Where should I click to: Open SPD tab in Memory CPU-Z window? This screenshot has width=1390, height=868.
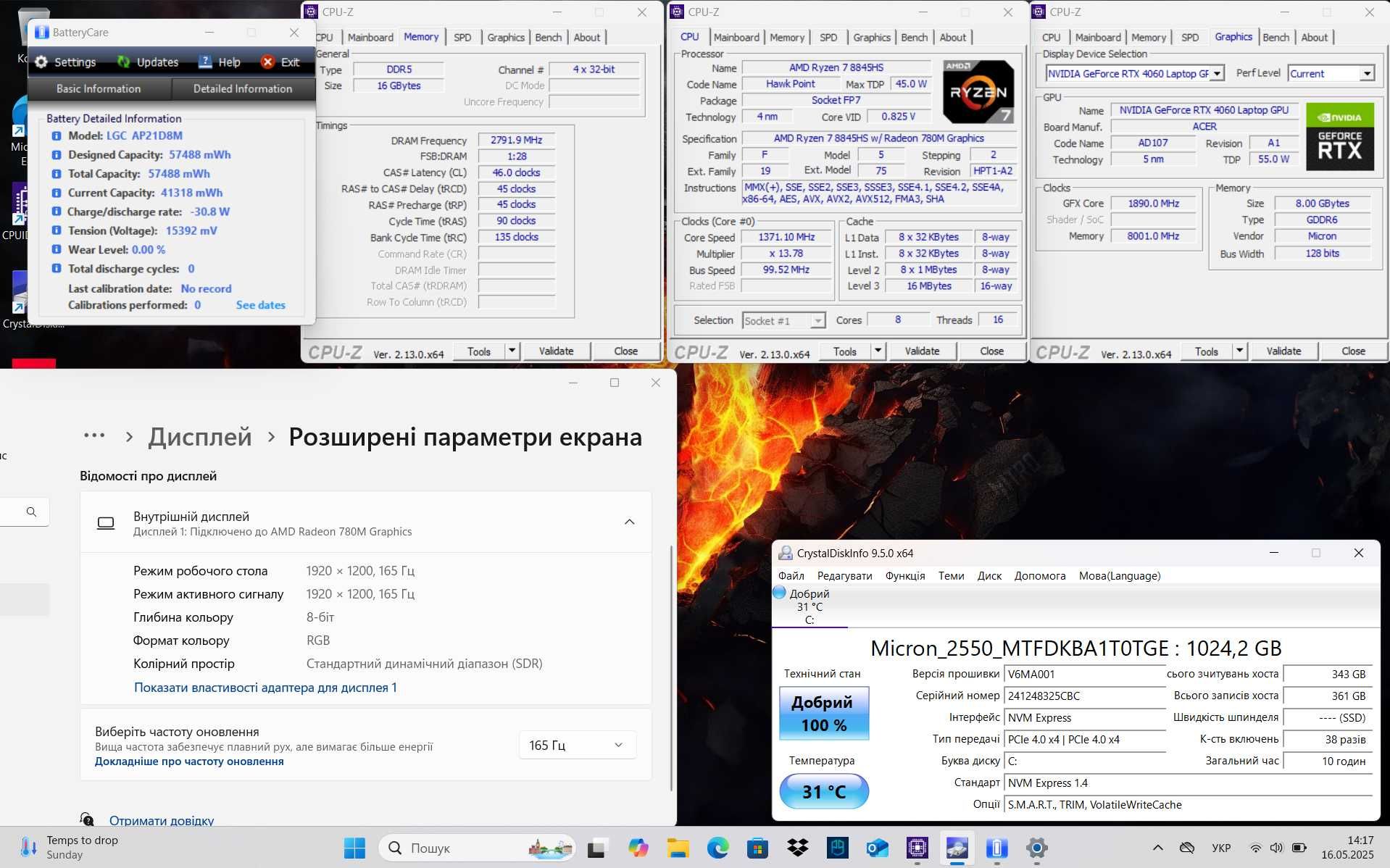(462, 37)
